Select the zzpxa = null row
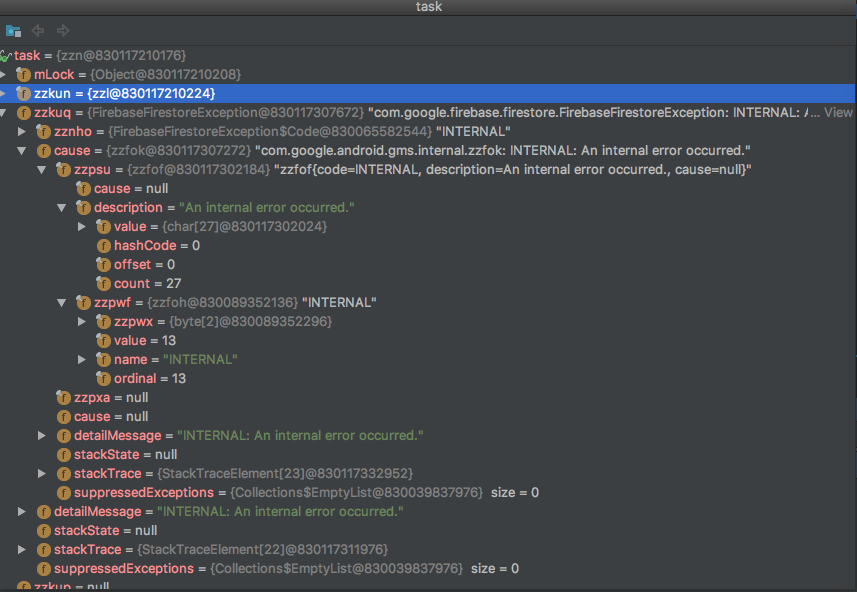The height and width of the screenshot is (592, 857). pyautogui.click(x=428, y=397)
